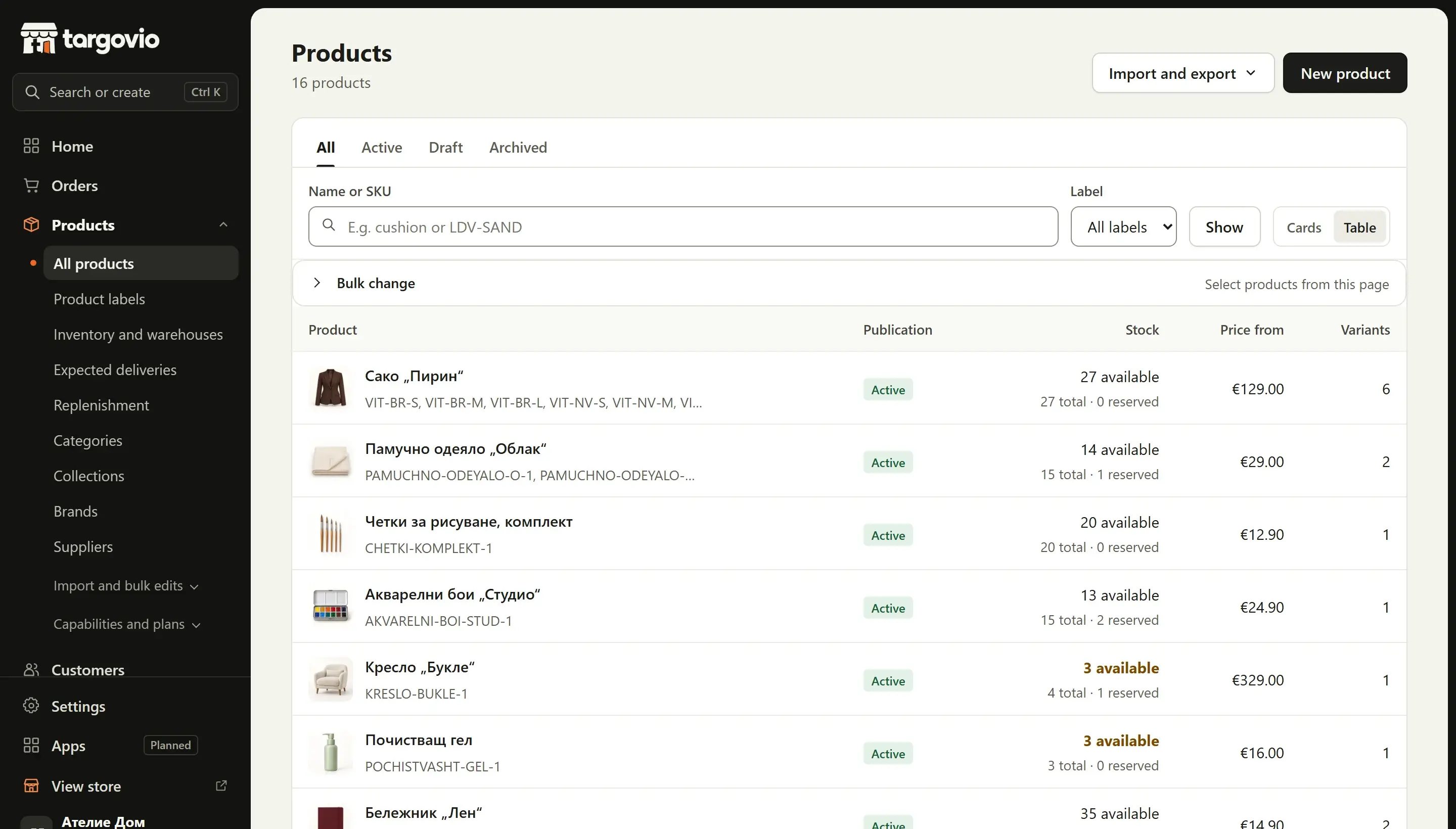
Task: Open the Акварелни бои „Студио“ paint set thumbnail
Action: click(x=331, y=607)
